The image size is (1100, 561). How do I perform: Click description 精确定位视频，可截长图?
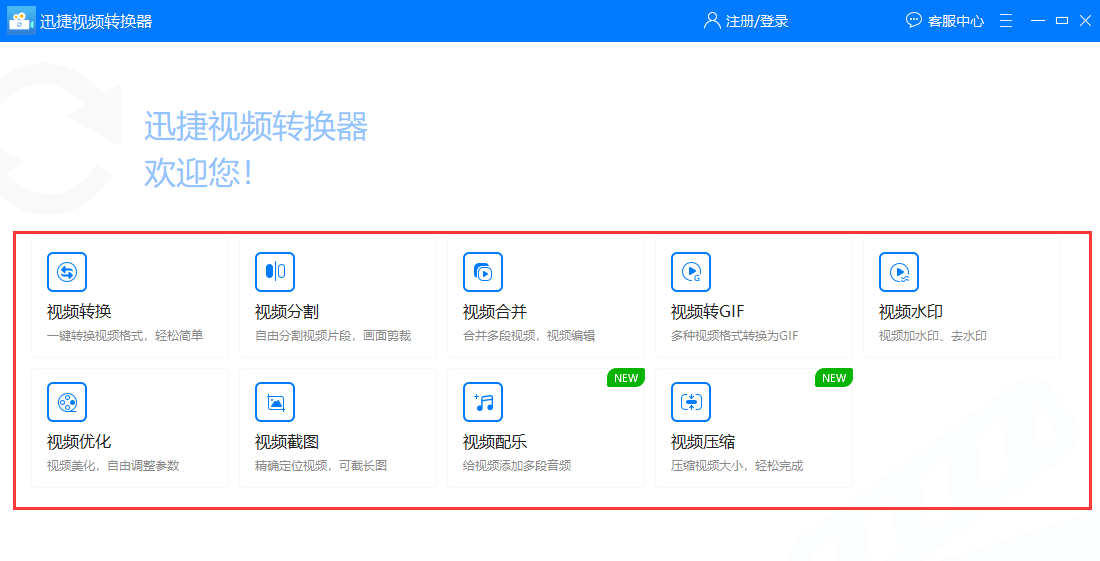point(321,466)
